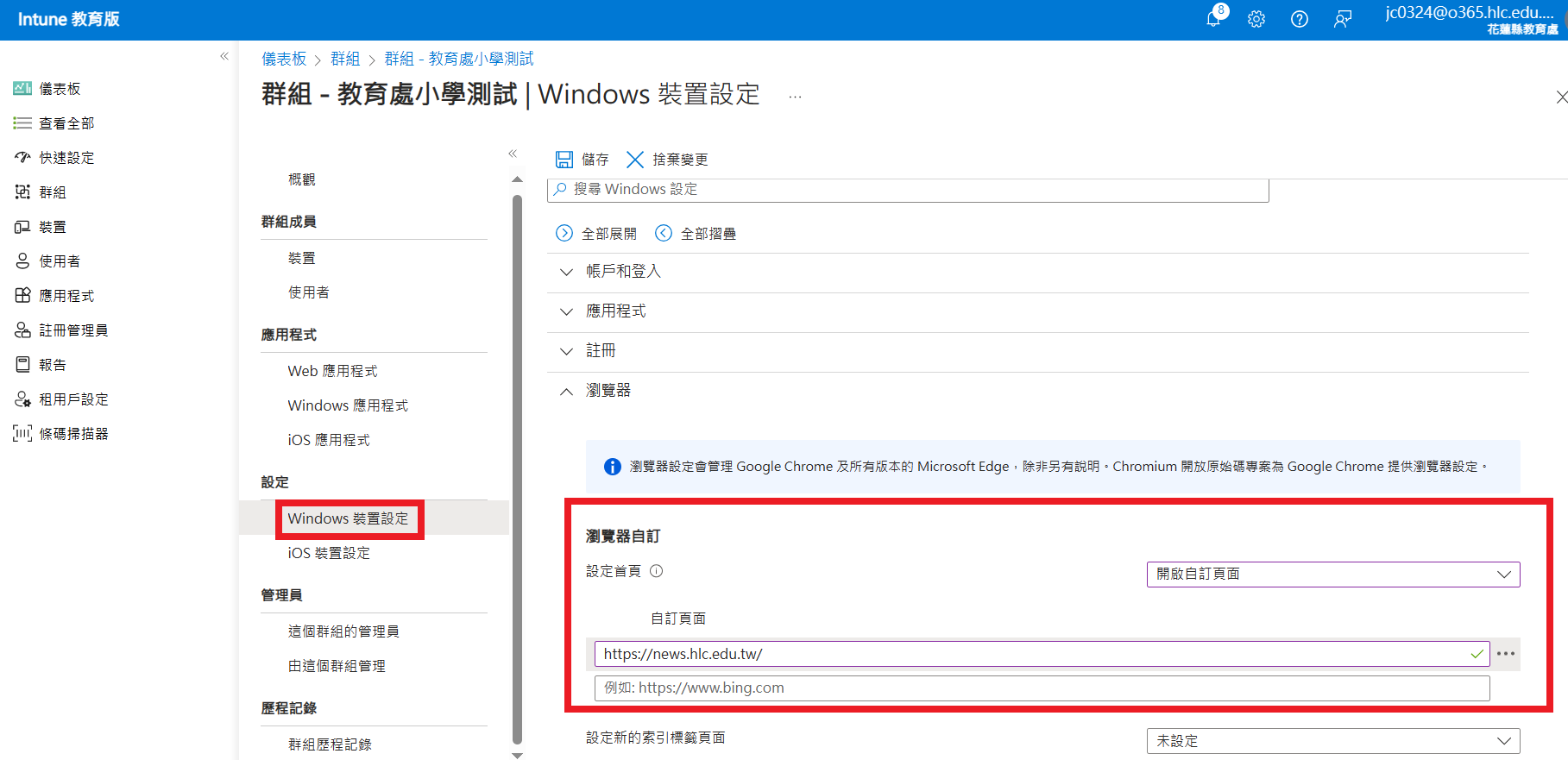
Task: Open 條碼掃描器 in left sidebar
Action: pos(73,434)
